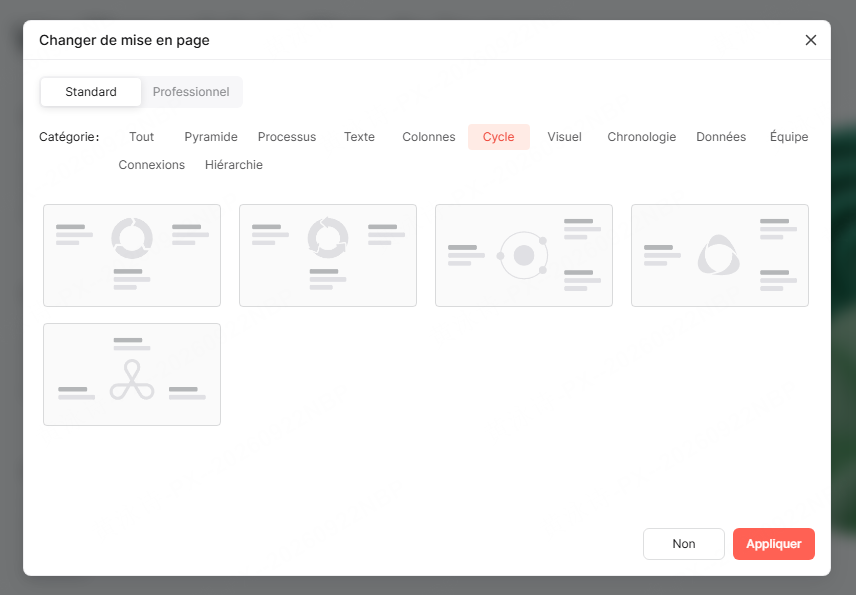Filter layouts by Pyramide category
The width and height of the screenshot is (856, 595).
pyautogui.click(x=211, y=136)
